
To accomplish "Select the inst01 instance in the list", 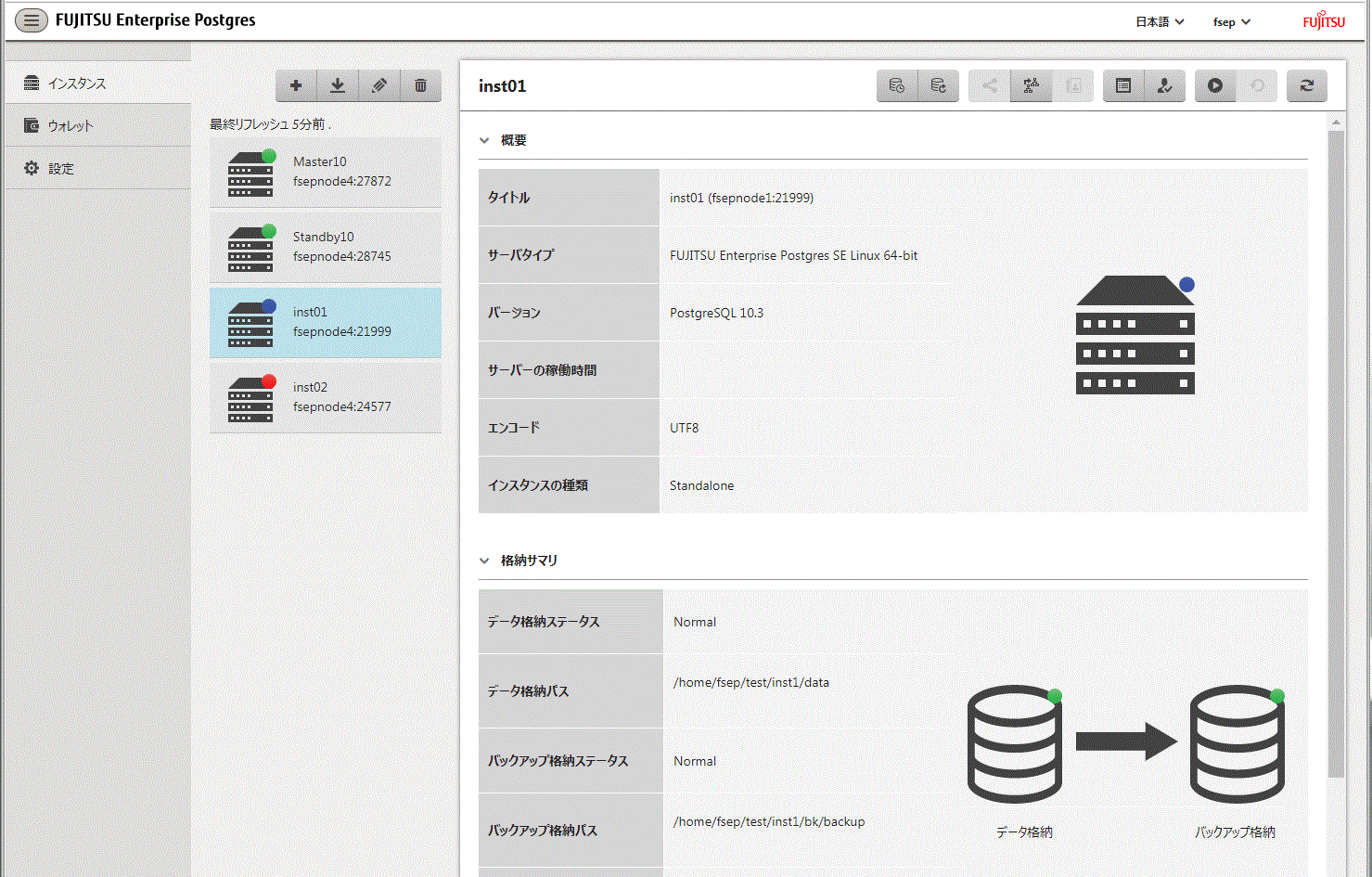I will (x=326, y=322).
